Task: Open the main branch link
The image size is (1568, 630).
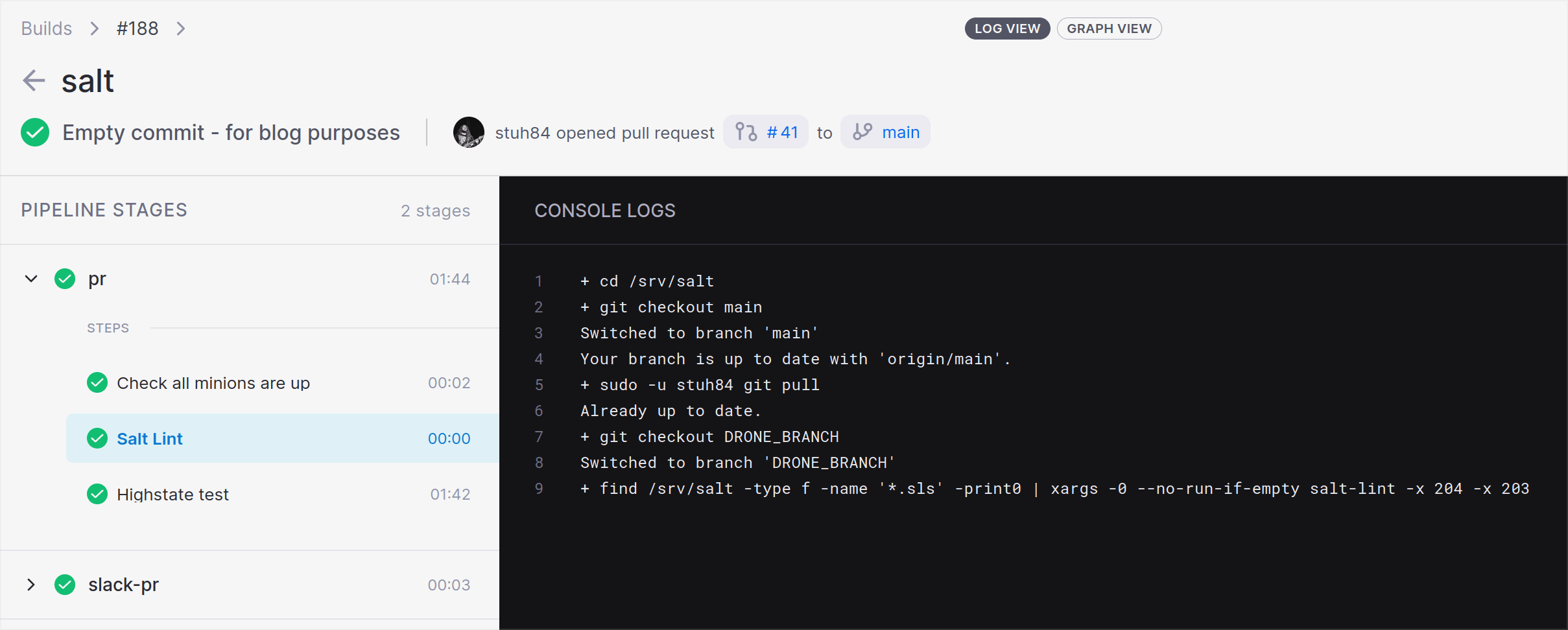Action: point(900,132)
